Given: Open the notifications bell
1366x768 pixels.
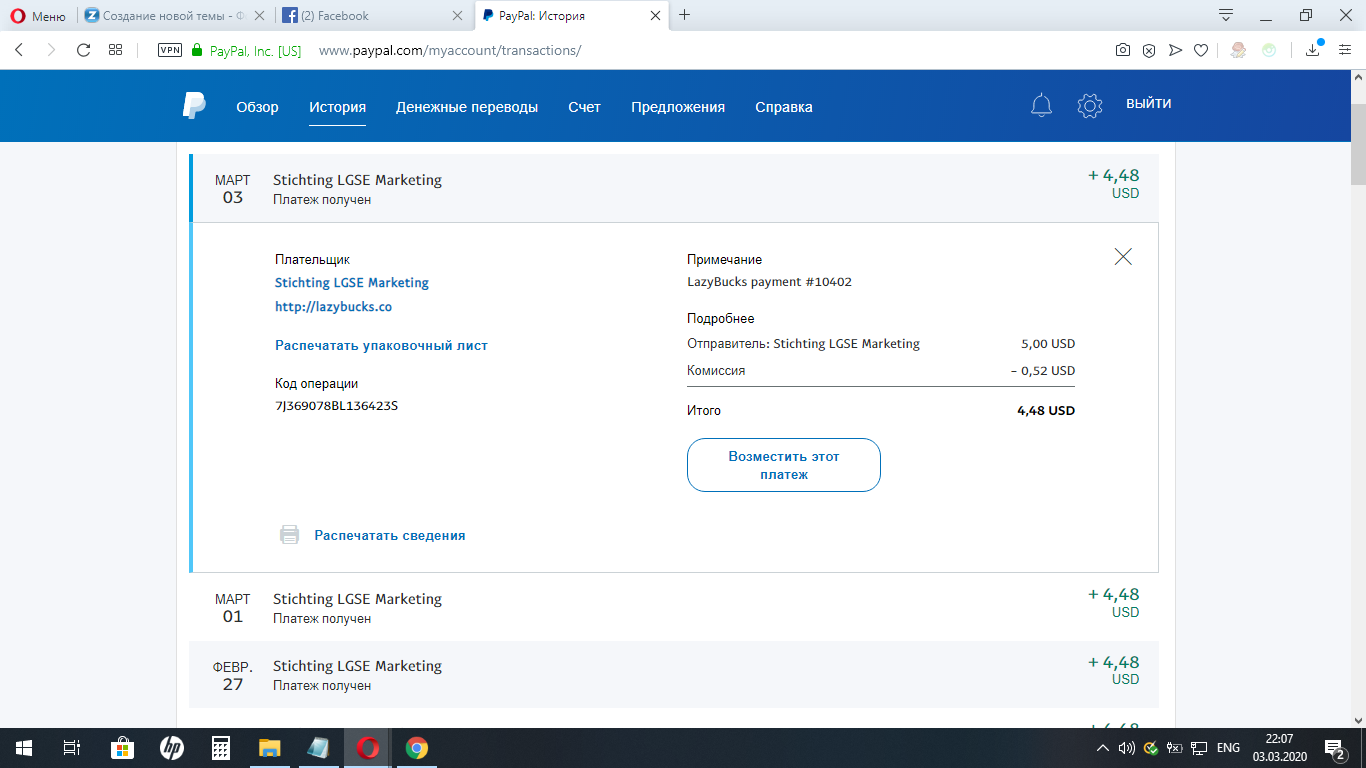Looking at the screenshot, I should click(1041, 105).
